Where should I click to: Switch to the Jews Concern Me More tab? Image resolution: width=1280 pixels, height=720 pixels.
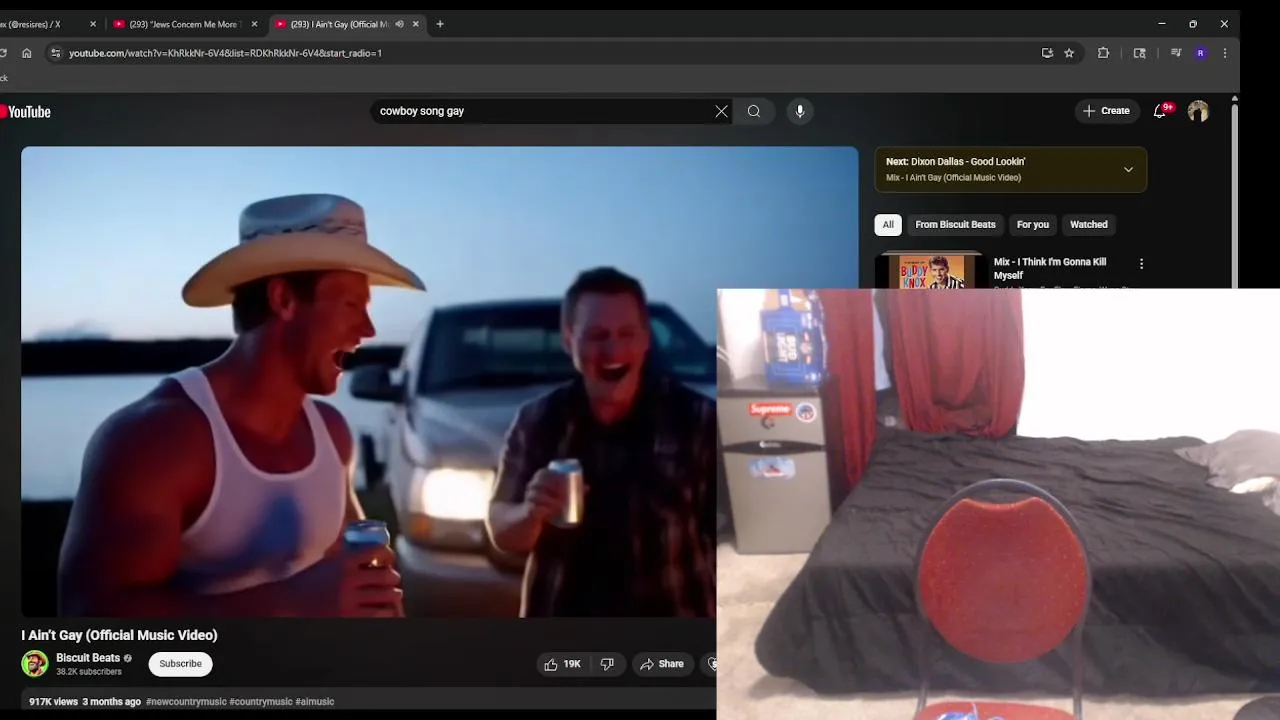186,24
